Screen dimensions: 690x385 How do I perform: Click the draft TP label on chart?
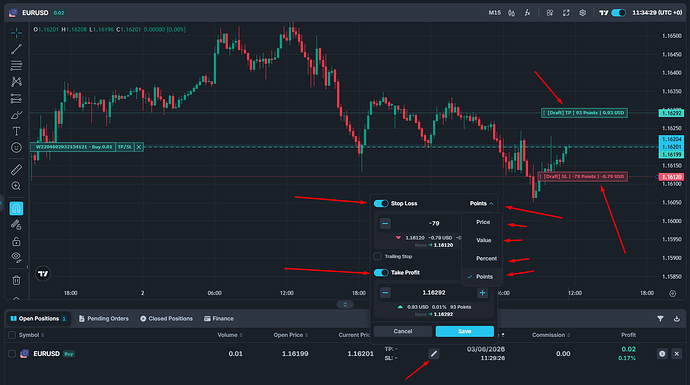pyautogui.click(x=584, y=113)
